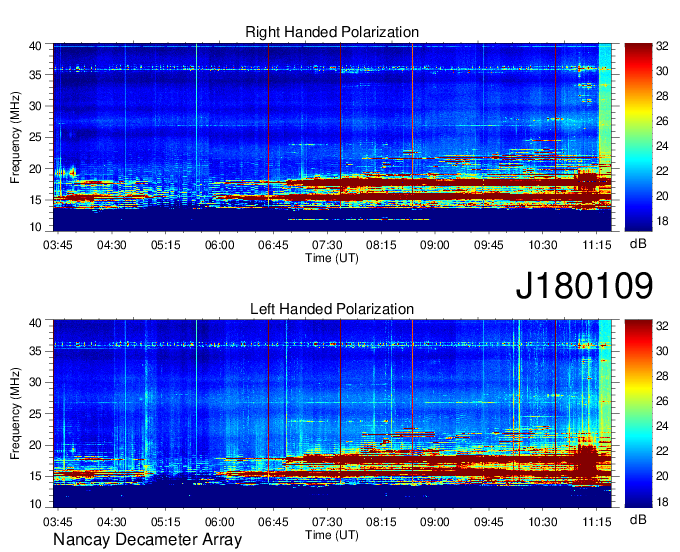680x552 pixels.
Task: Click the 20 MHz frequency tick on the Left Handed plot
Action: click(36, 445)
